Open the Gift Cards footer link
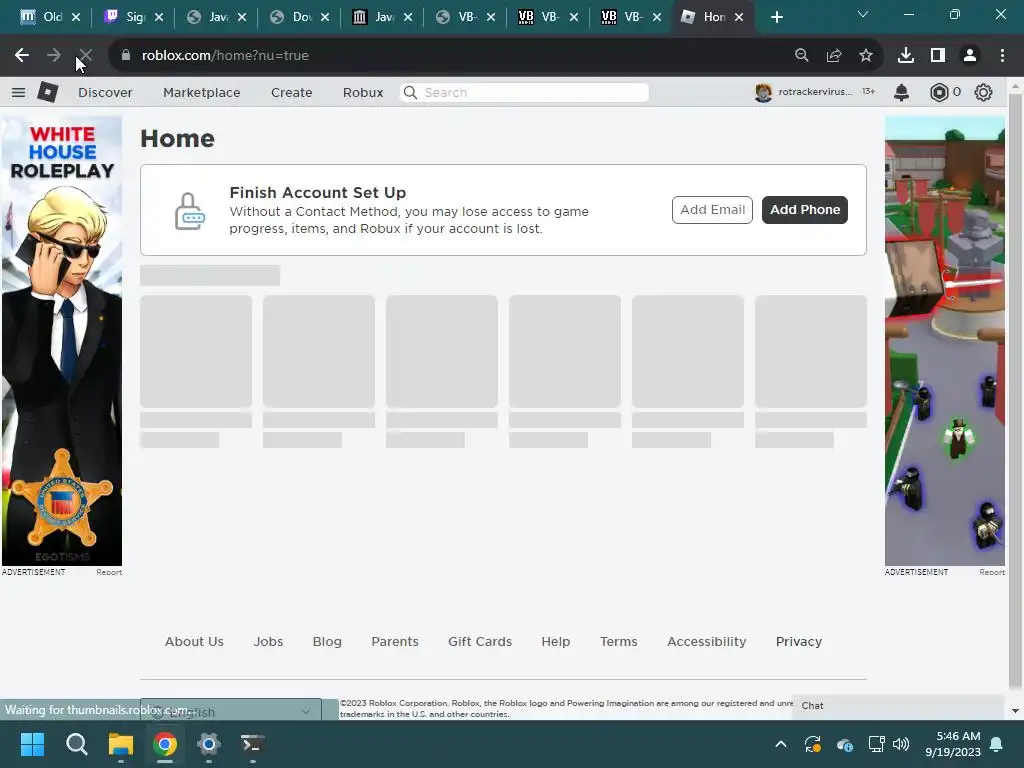 (480, 641)
